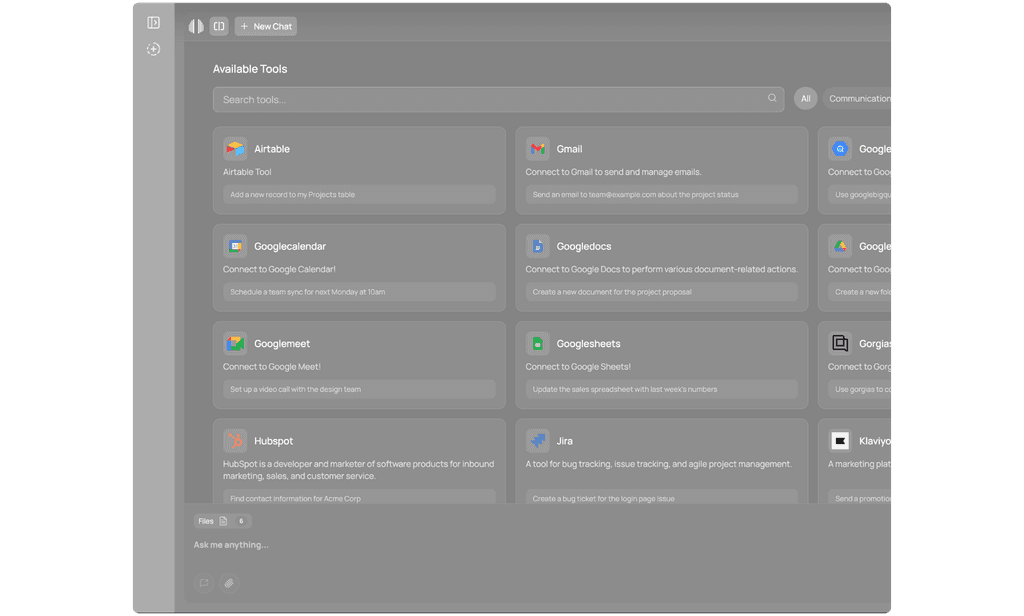Toggle the sidebar panel icon
This screenshot has height=616, width=1024.
[153, 23]
